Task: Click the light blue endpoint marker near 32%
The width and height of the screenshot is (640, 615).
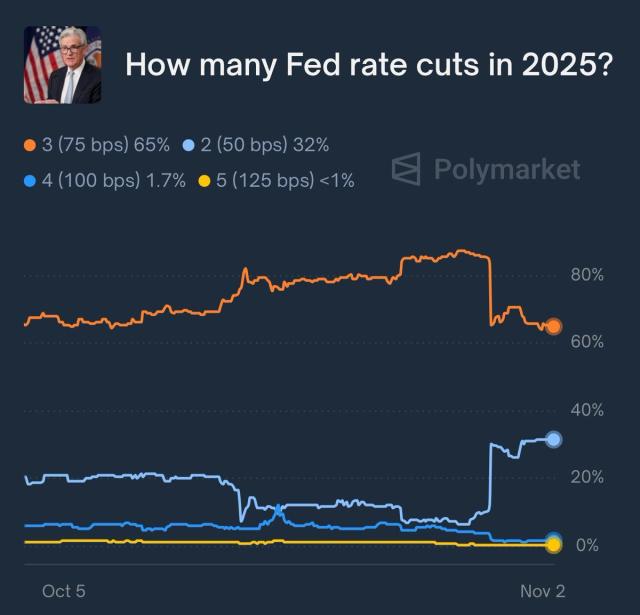Action: coord(553,439)
